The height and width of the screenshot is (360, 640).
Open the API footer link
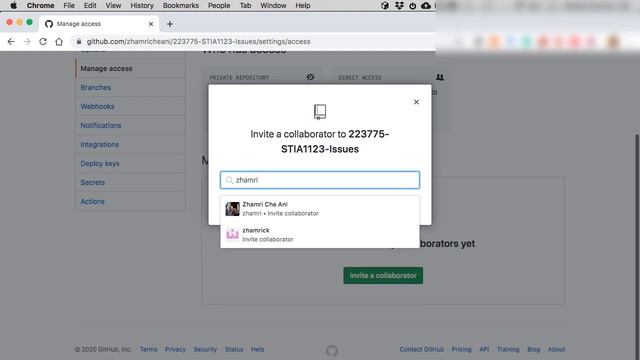point(484,349)
